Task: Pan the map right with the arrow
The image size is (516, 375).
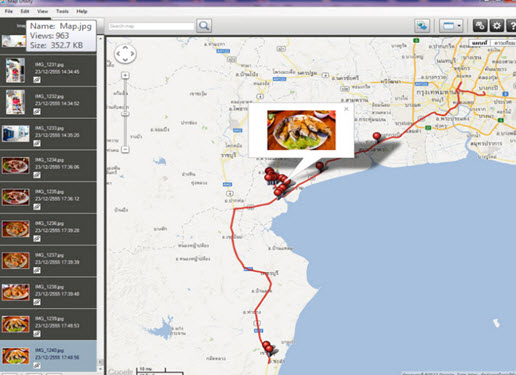Action: click(132, 54)
